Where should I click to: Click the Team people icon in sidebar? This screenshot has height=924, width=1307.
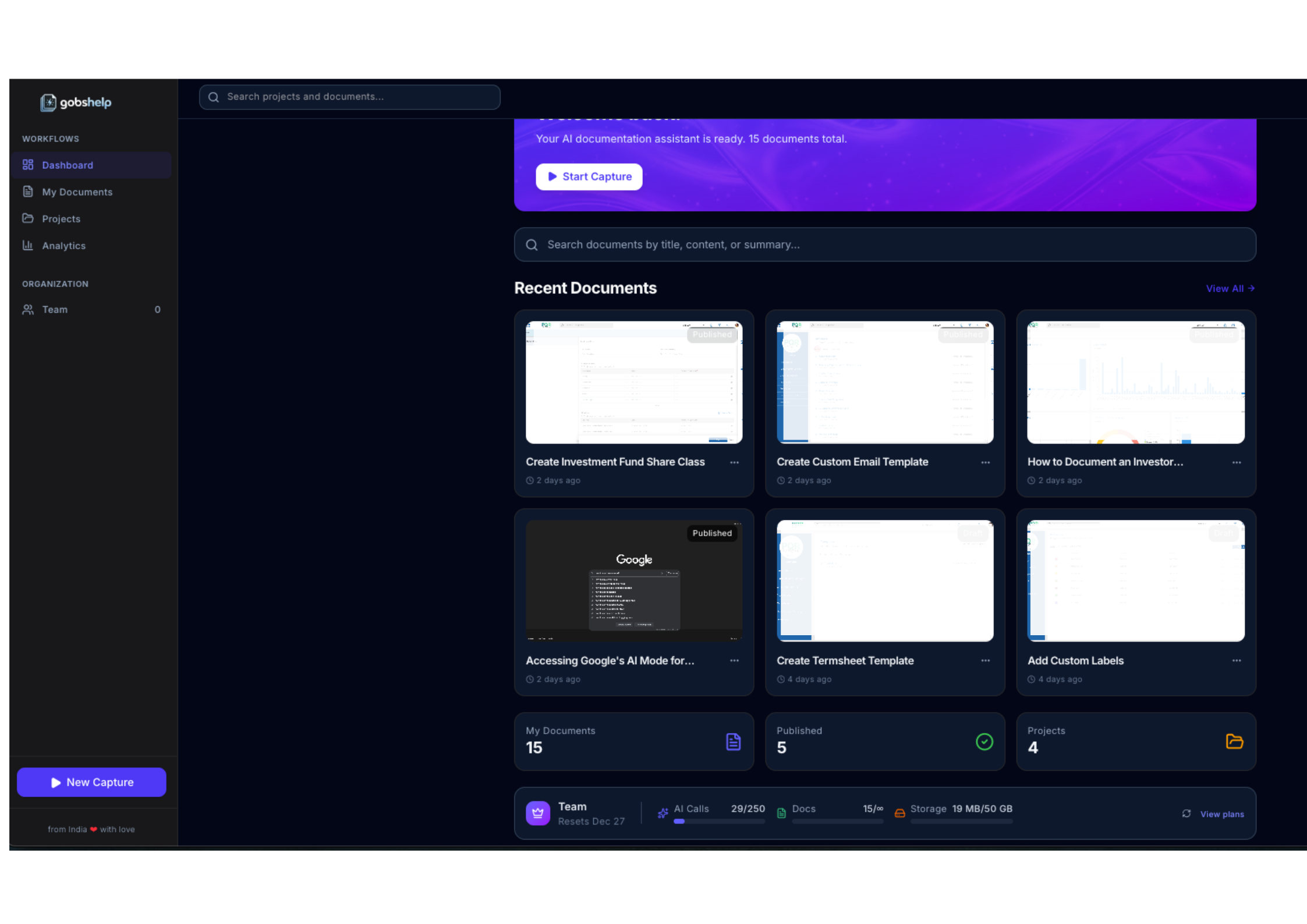click(x=28, y=309)
